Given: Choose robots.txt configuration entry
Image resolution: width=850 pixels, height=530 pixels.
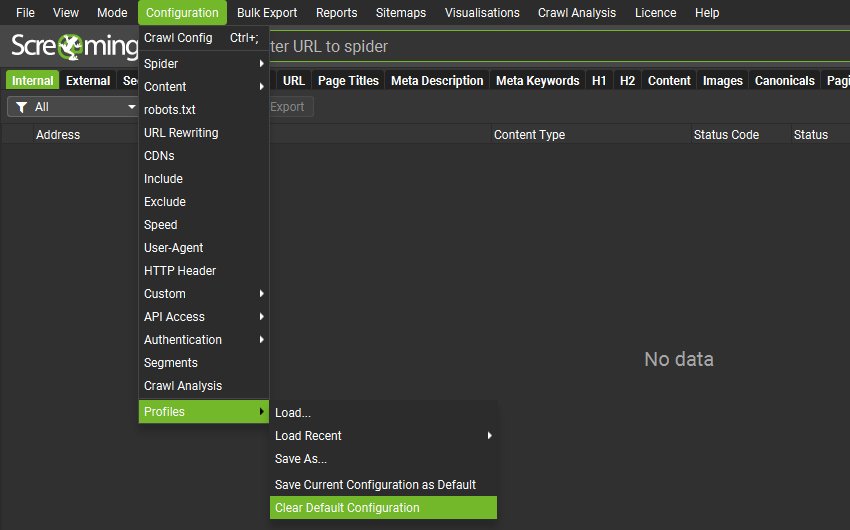Looking at the screenshot, I should point(204,109).
